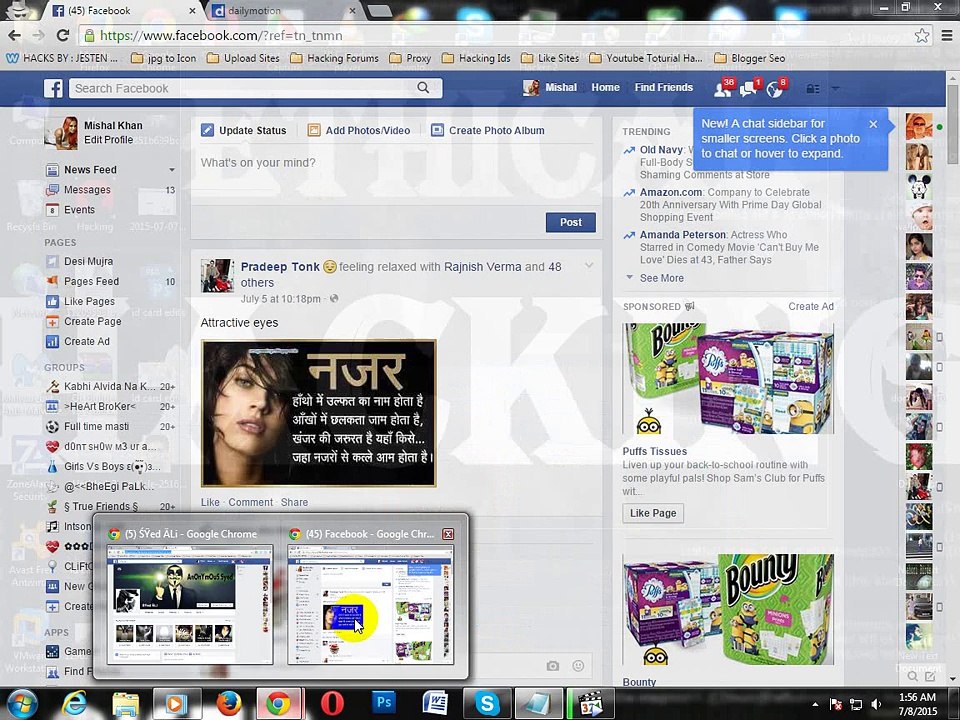Image resolution: width=960 pixels, height=720 pixels.
Task: Go to Mishal profile in top bar
Action: 550,88
